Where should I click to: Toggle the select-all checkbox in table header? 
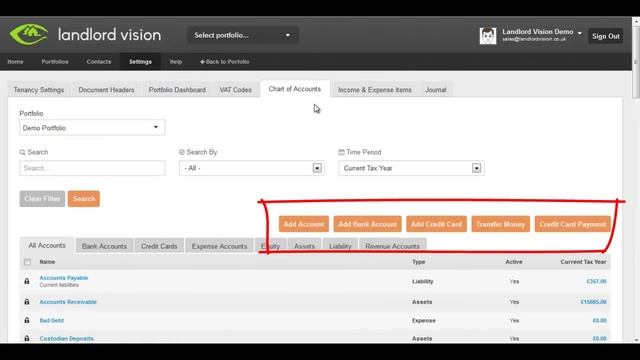pos(27,262)
